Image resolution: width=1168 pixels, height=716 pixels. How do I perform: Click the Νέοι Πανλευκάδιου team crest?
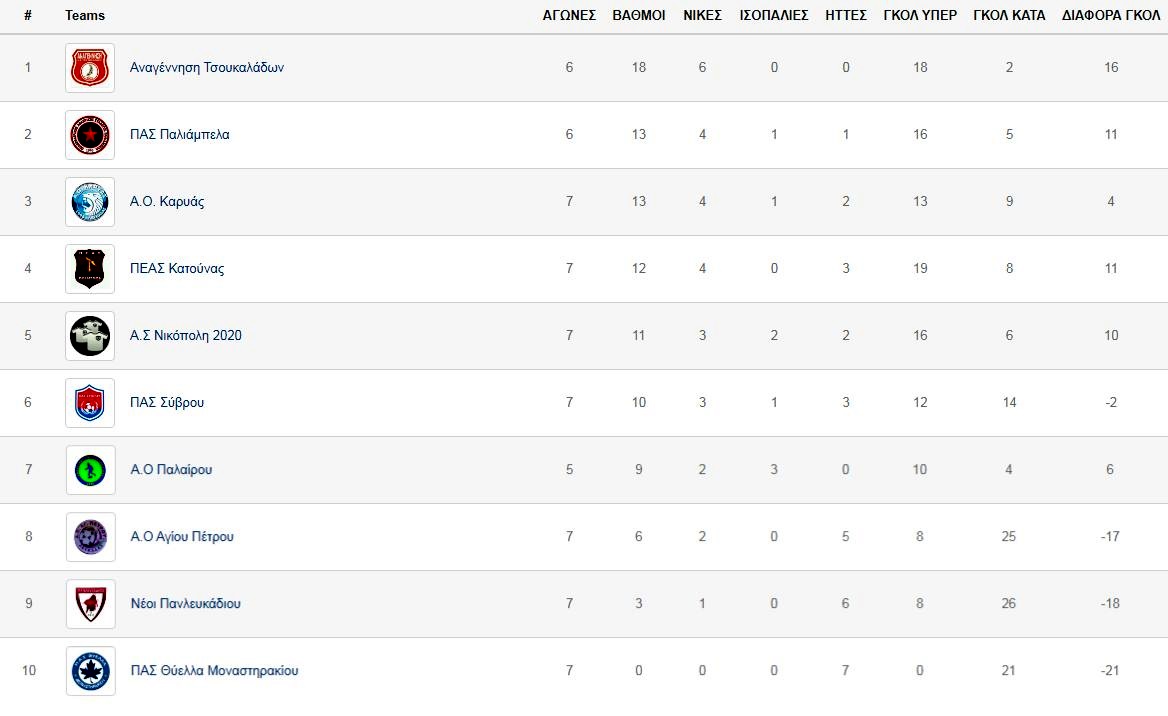pyautogui.click(x=90, y=604)
